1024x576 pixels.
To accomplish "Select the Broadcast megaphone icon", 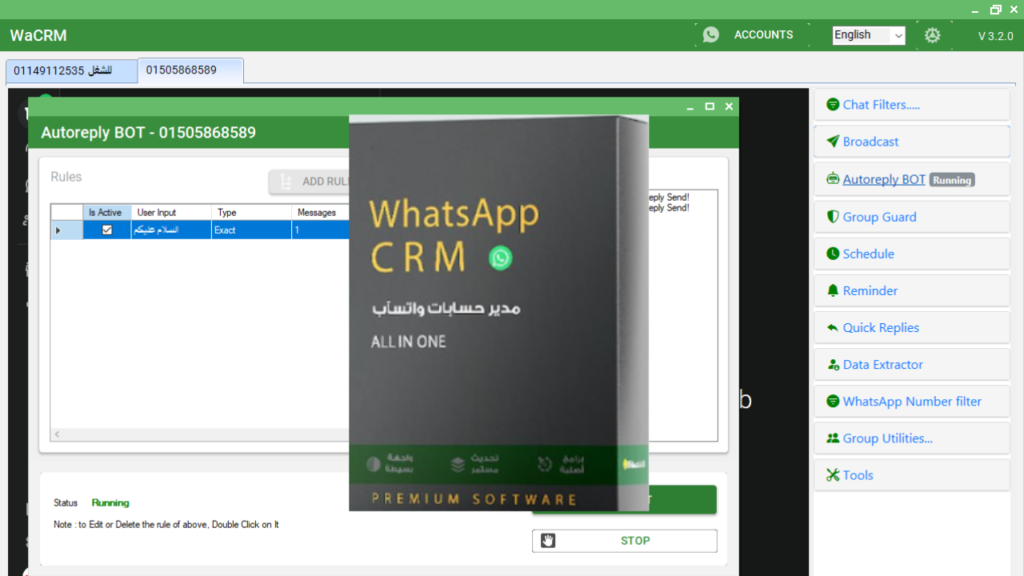I will tap(832, 141).
